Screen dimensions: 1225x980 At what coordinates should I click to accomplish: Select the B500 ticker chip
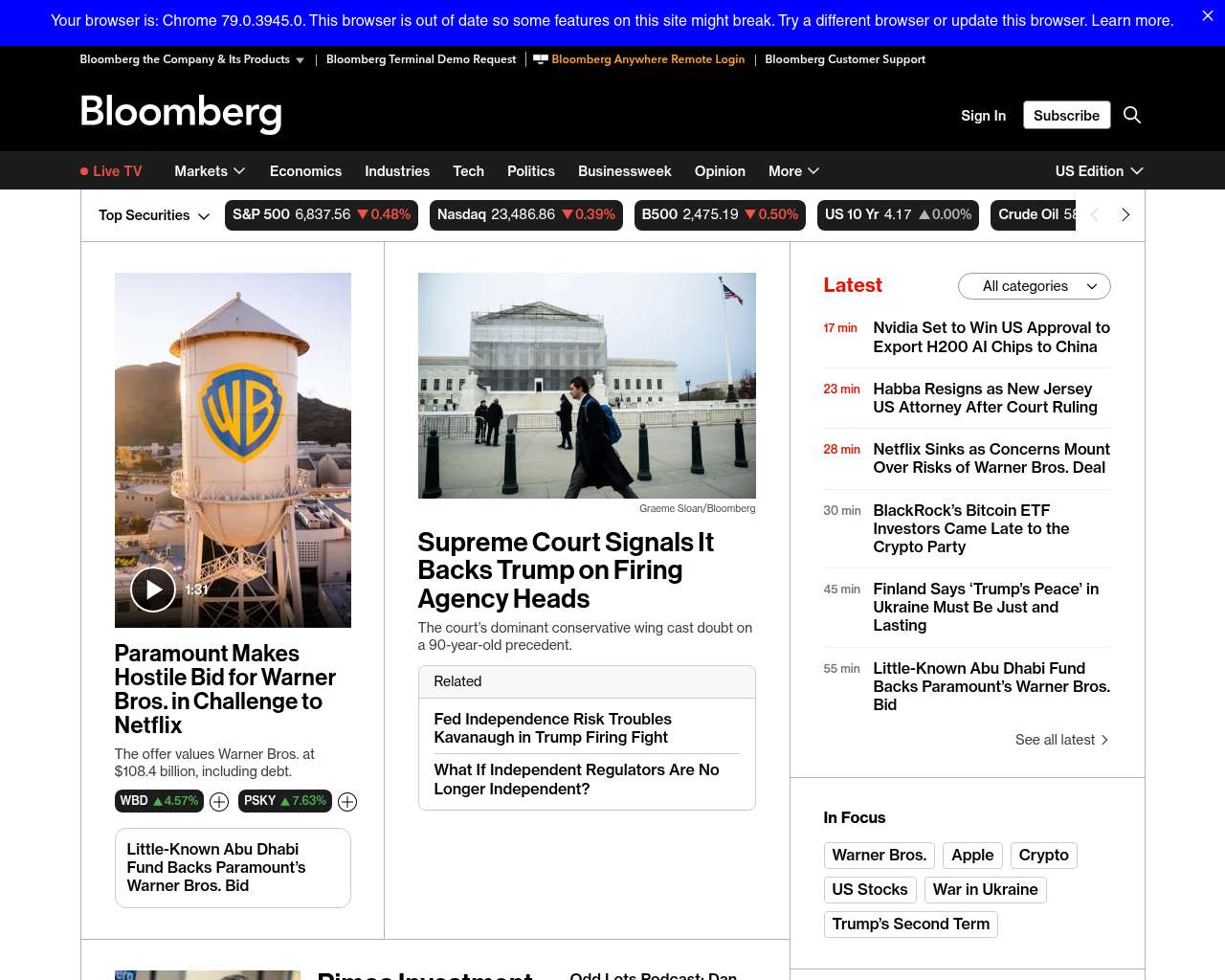tap(720, 215)
